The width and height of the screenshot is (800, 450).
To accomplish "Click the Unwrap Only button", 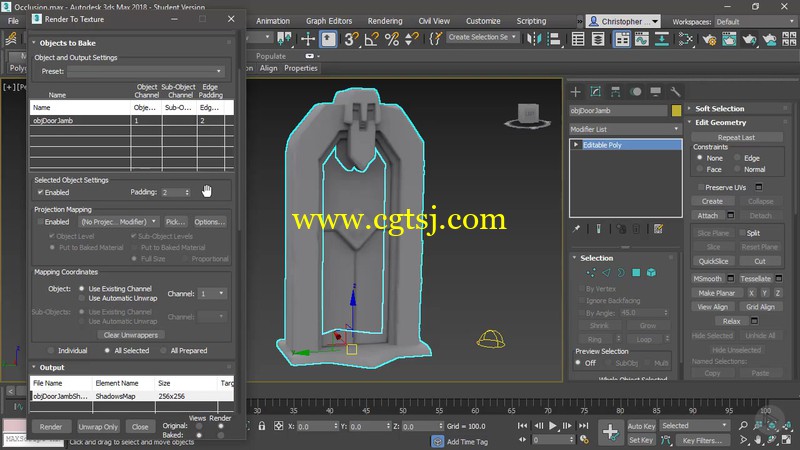I will 98,427.
